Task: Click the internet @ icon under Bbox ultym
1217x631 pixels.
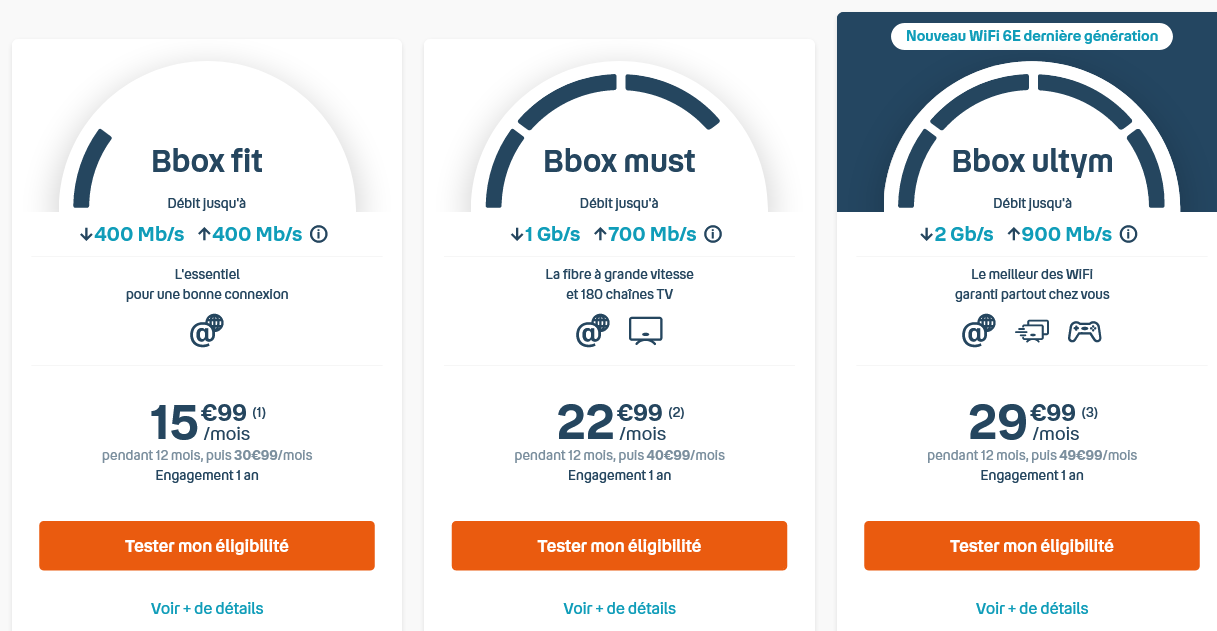Action: 979,331
